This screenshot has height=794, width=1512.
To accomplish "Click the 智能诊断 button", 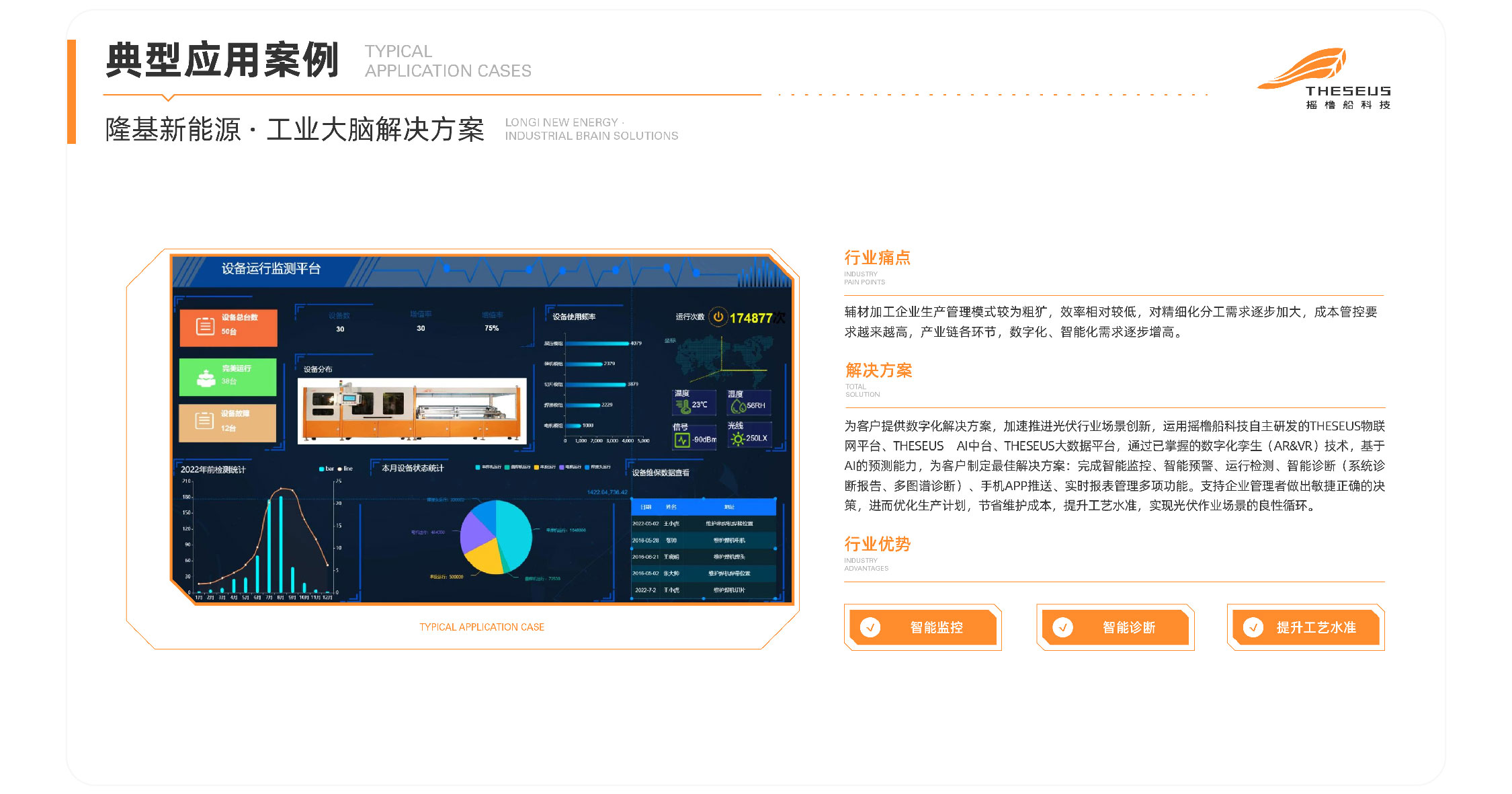I will point(1116,627).
